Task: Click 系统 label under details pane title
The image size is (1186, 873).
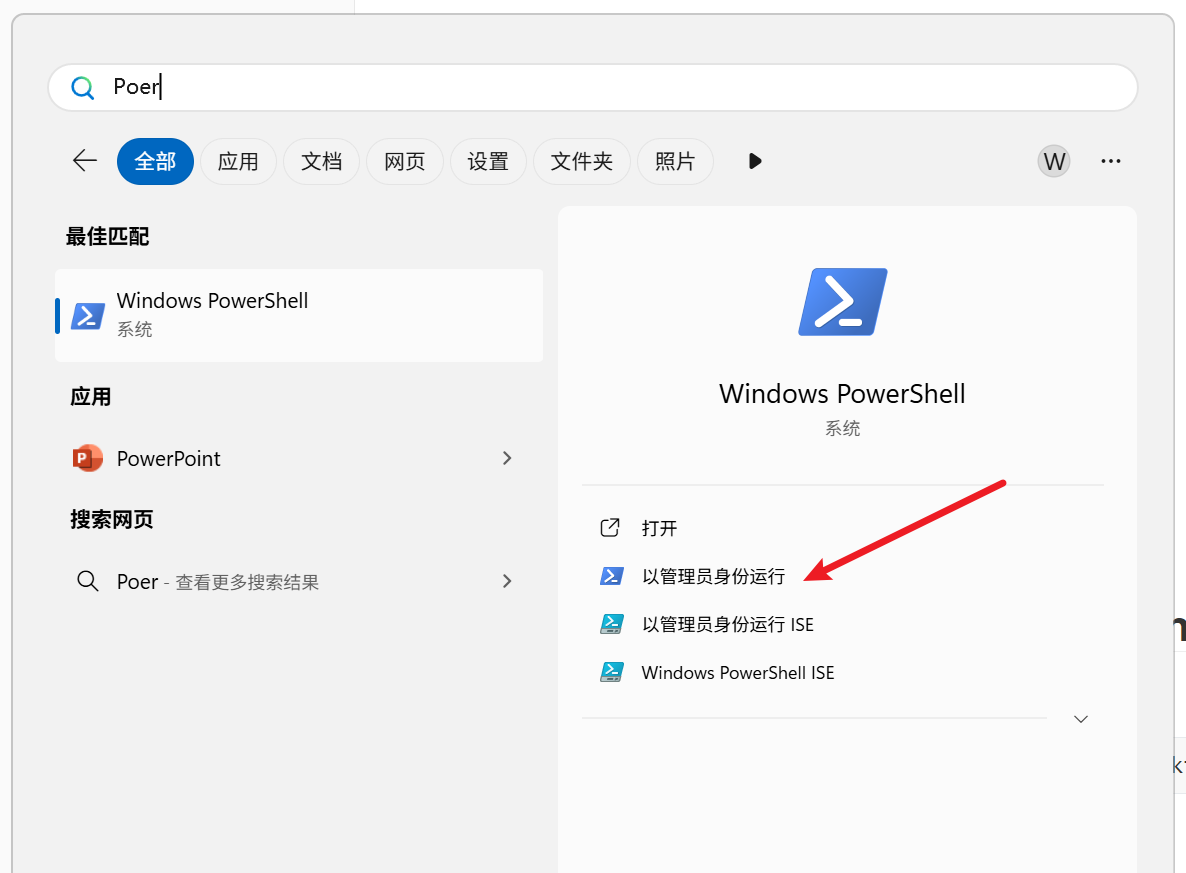Action: (x=842, y=429)
